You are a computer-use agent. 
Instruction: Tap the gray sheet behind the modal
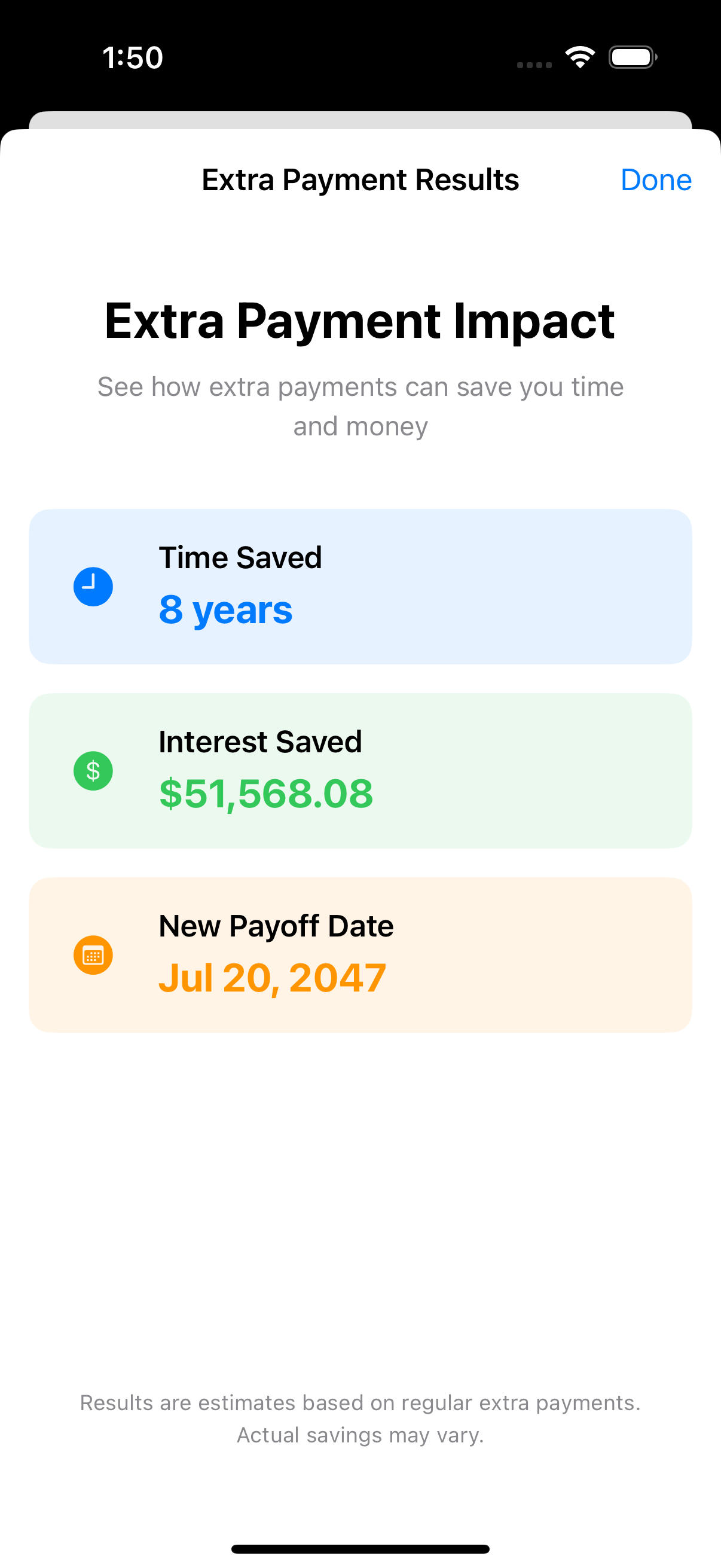pos(360,120)
